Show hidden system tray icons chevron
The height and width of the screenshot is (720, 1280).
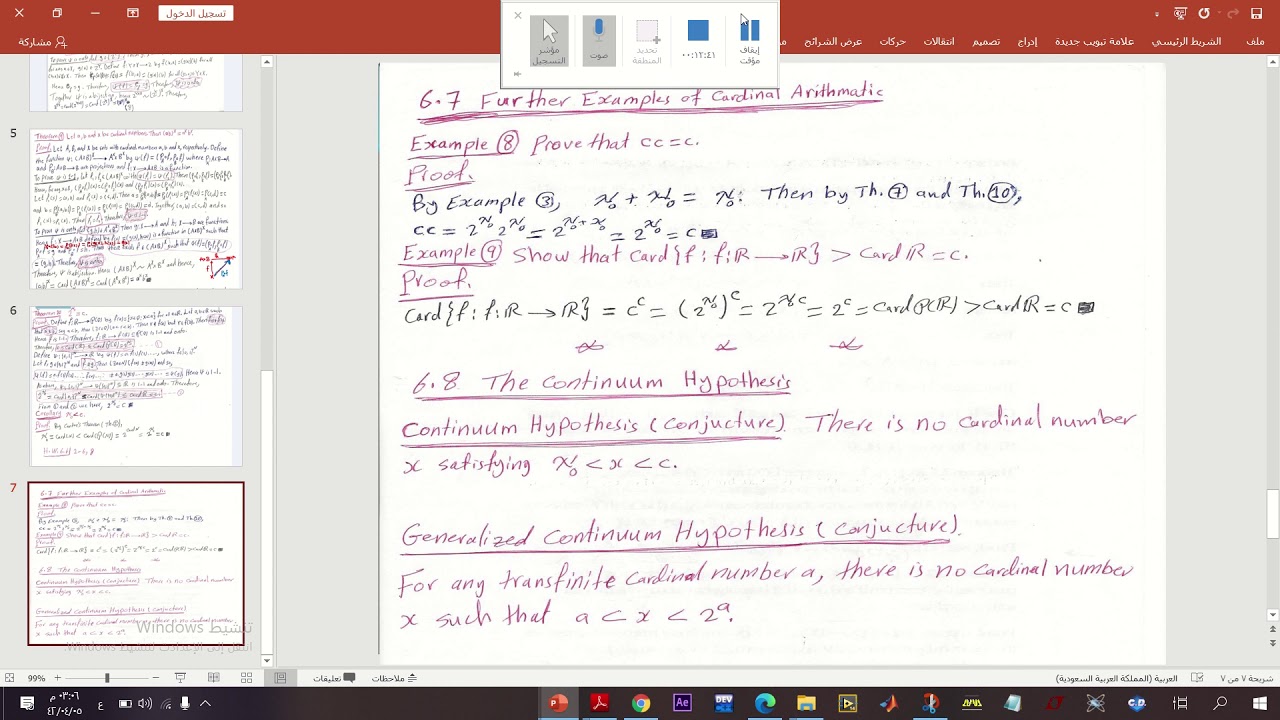(205, 703)
